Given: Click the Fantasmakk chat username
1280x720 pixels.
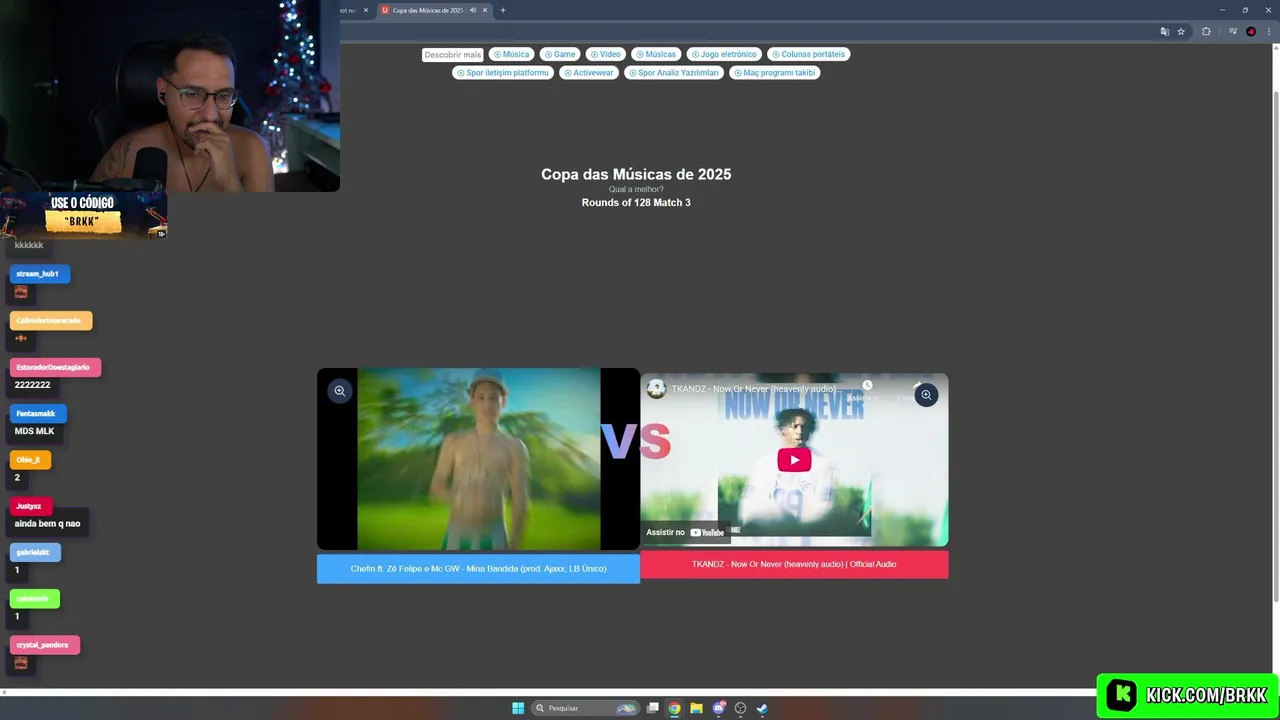Looking at the screenshot, I should click(37, 413).
